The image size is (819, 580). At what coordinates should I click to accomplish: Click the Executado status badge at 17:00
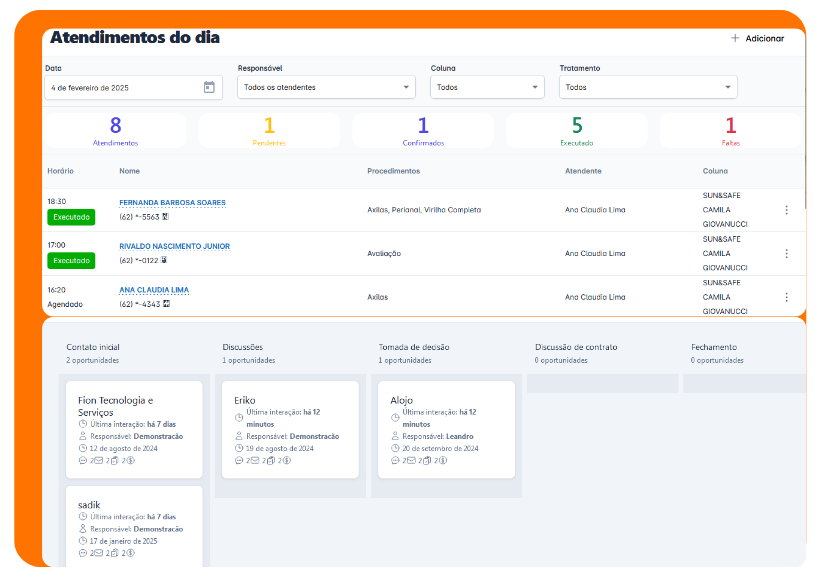(x=71, y=260)
